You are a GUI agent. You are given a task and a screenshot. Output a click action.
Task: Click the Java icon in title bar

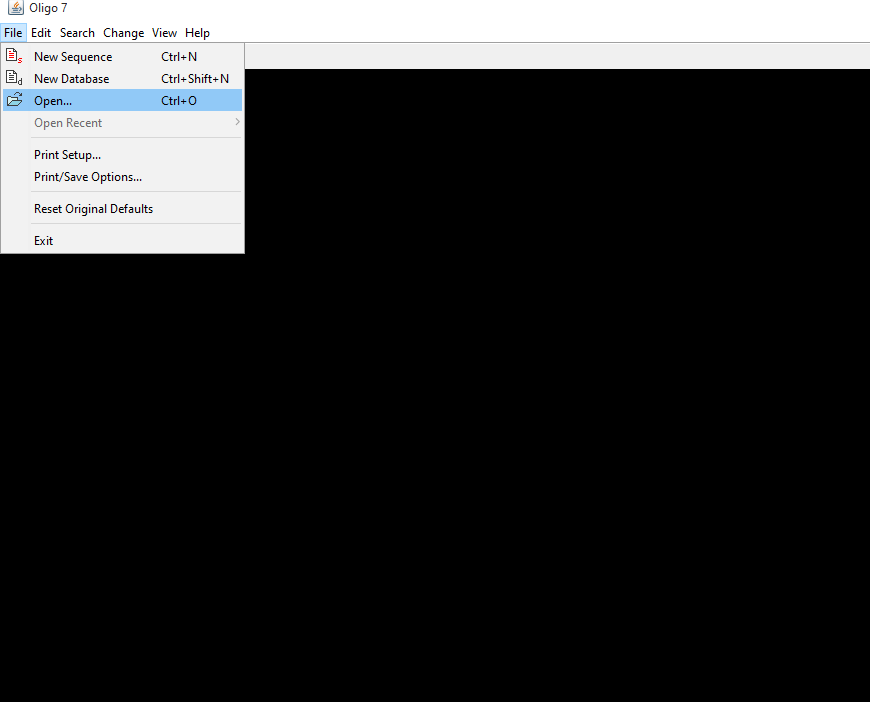[15, 9]
